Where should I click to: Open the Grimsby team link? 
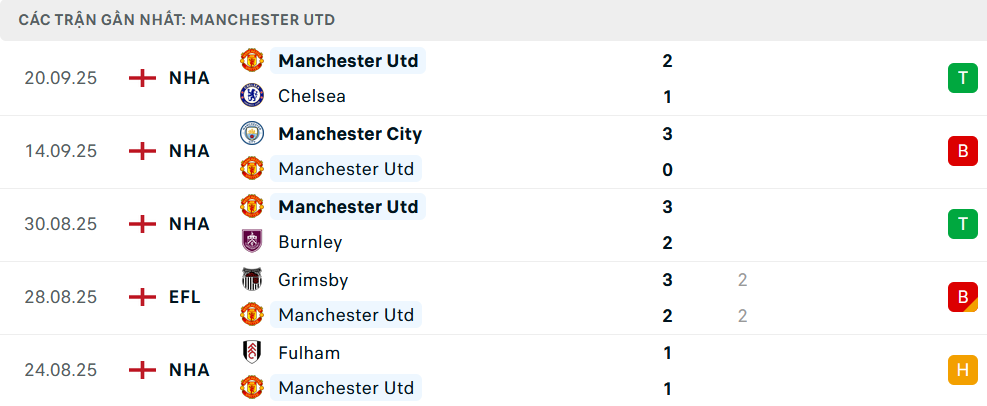coord(313,280)
